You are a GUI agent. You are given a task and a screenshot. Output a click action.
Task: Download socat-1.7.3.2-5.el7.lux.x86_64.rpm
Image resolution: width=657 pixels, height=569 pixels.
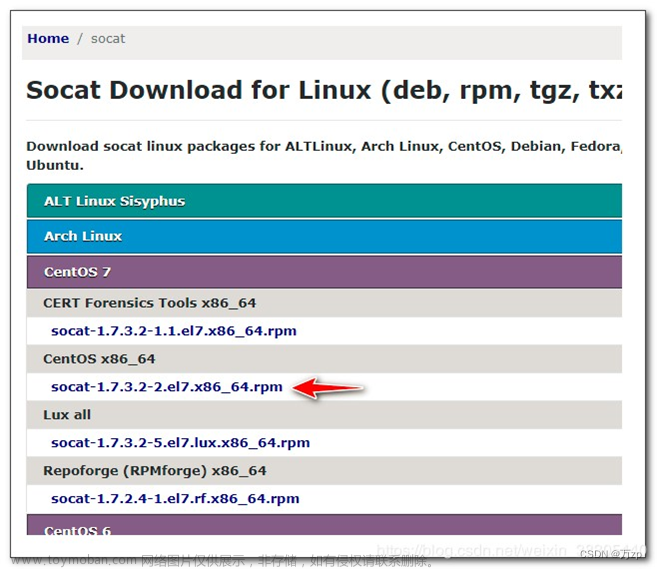coord(180,443)
